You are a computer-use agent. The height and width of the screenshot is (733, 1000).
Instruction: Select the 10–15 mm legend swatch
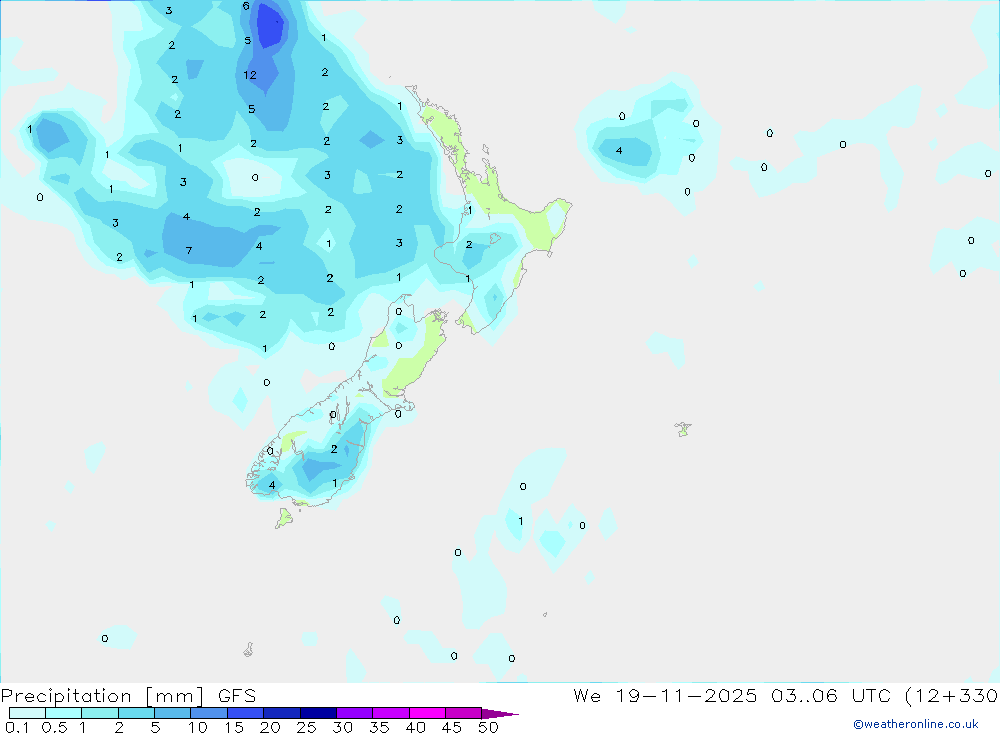(209, 713)
